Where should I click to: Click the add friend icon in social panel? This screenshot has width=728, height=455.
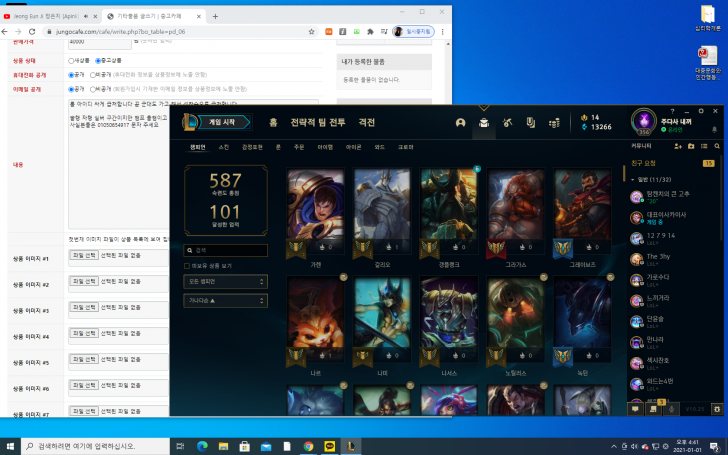tap(677, 146)
